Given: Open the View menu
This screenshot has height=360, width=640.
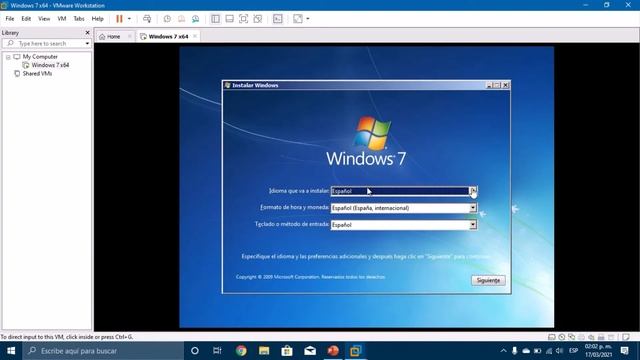Looking at the screenshot, I should pyautogui.click(x=44, y=19).
